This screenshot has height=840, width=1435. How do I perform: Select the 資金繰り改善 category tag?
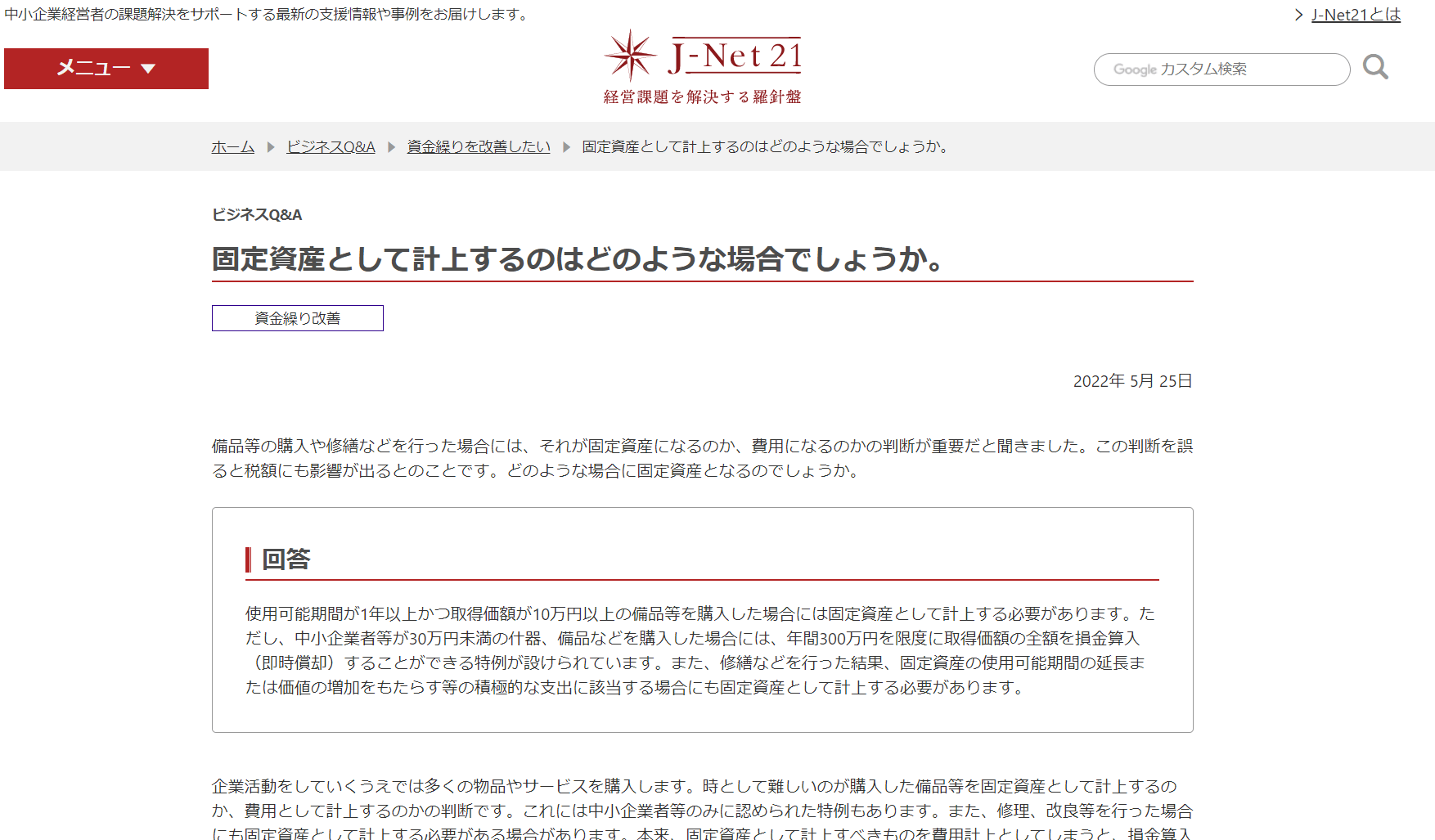(297, 318)
